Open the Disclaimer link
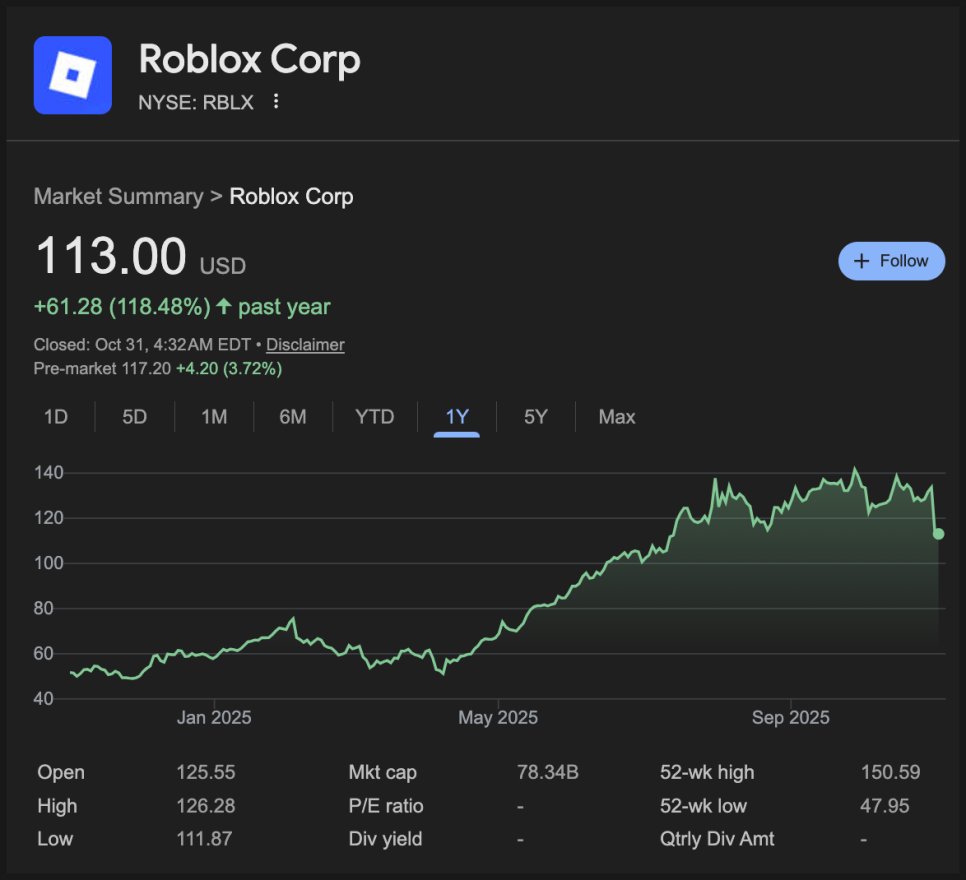The image size is (966, 880). [305, 345]
